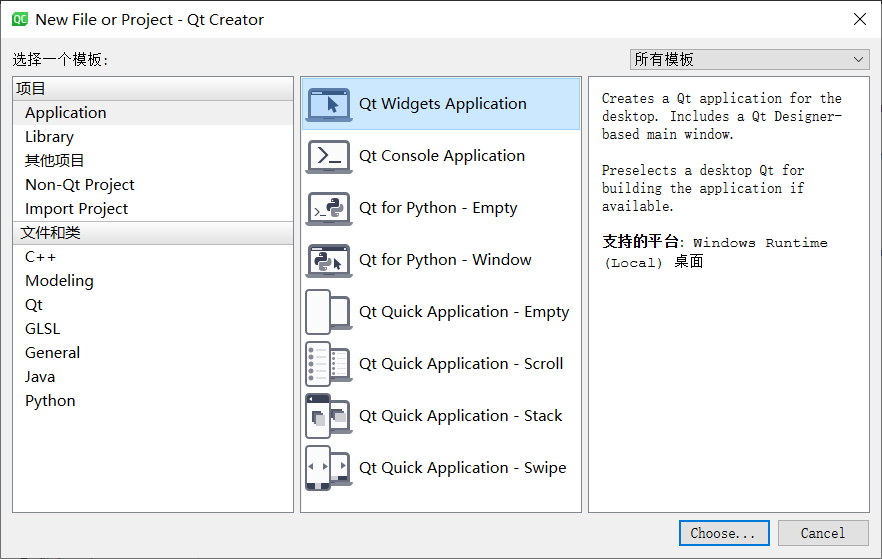This screenshot has height=559, width=882.
Task: Select the Qt files category
Action: [153, 305]
